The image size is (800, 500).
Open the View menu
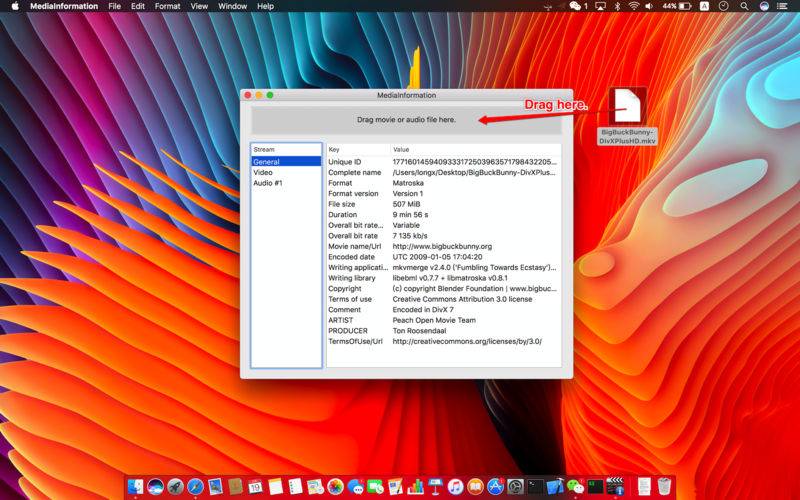(x=199, y=6)
